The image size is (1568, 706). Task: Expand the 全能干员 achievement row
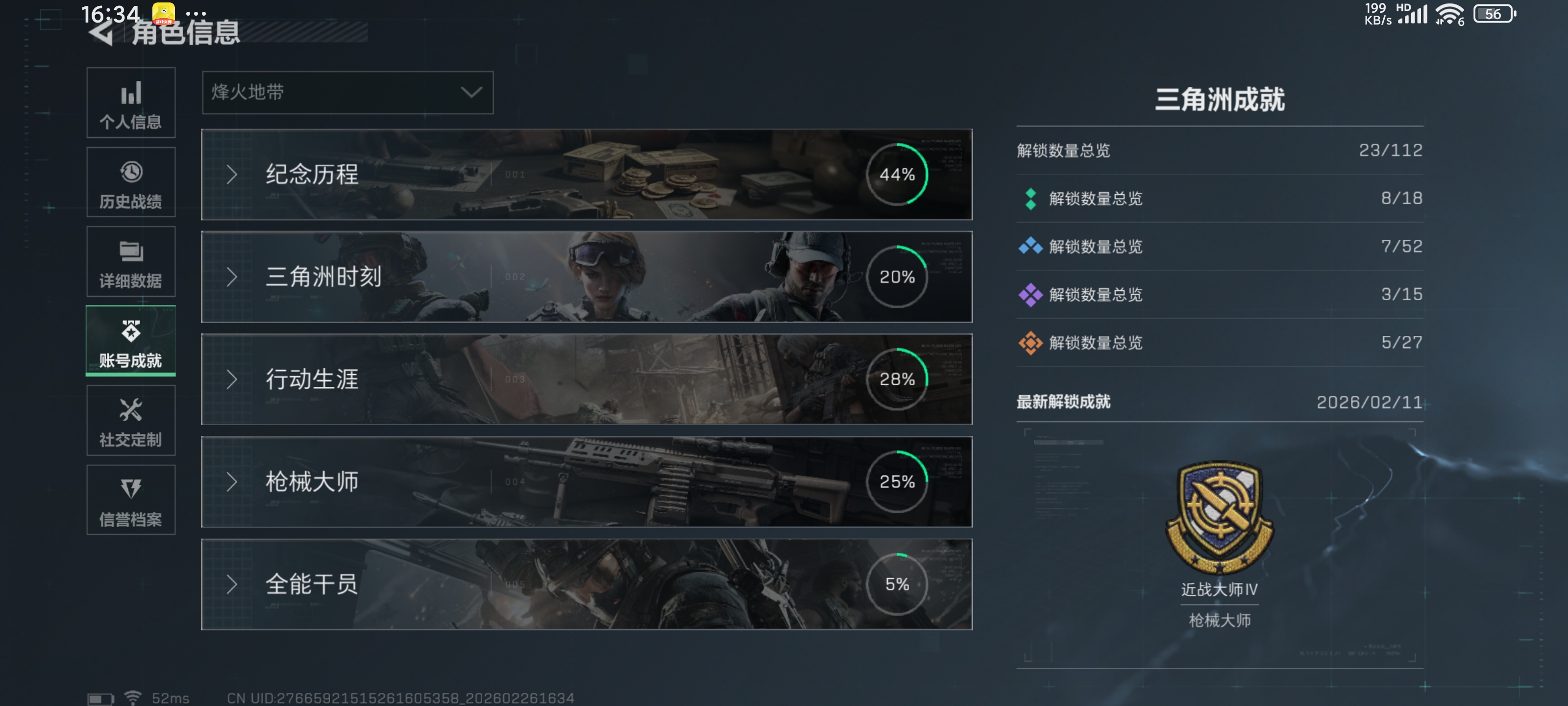pyautogui.click(x=587, y=585)
